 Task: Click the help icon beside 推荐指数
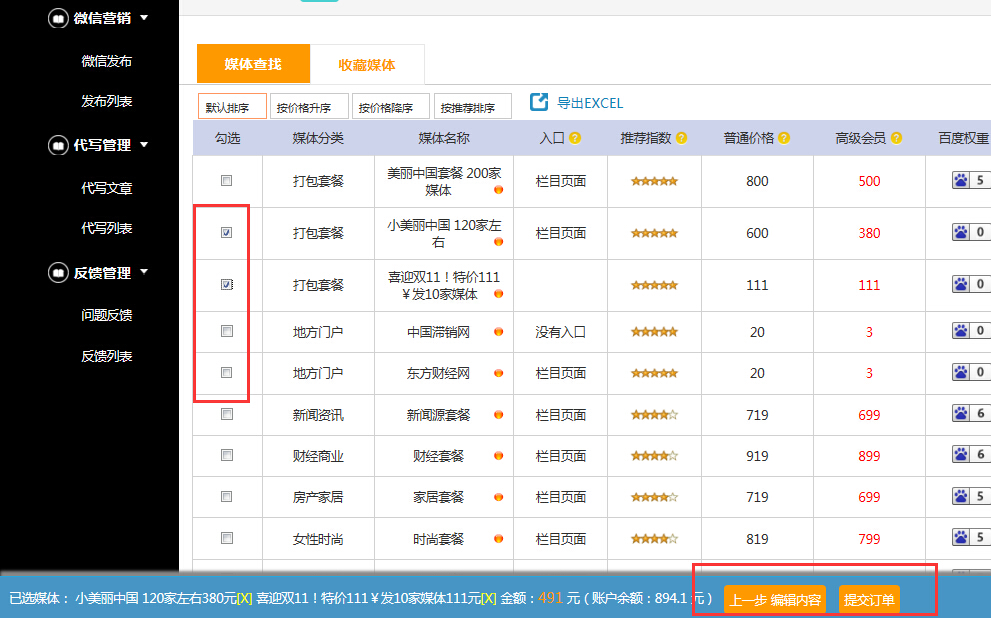coord(682,137)
